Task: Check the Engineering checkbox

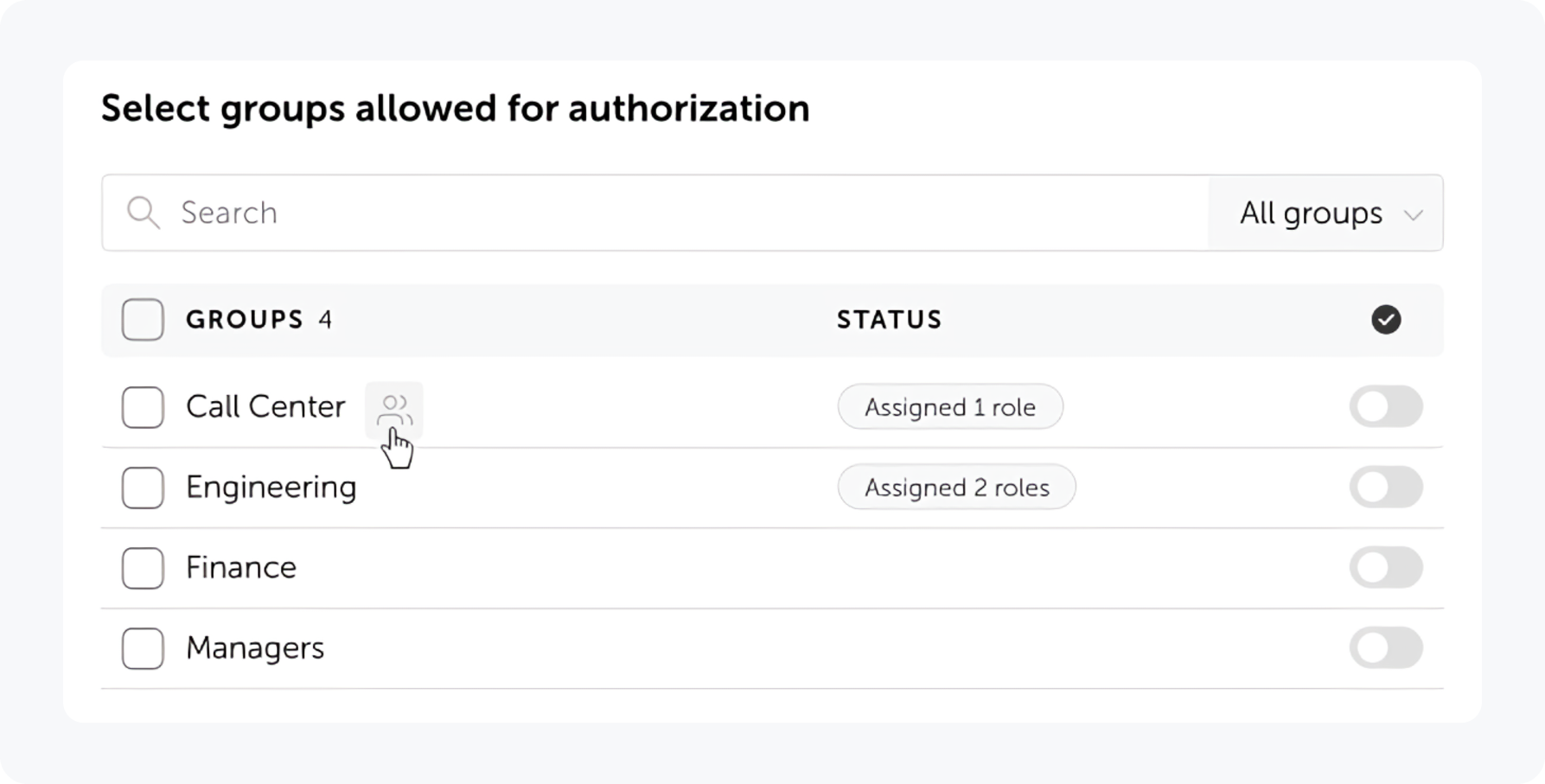Action: pos(142,488)
